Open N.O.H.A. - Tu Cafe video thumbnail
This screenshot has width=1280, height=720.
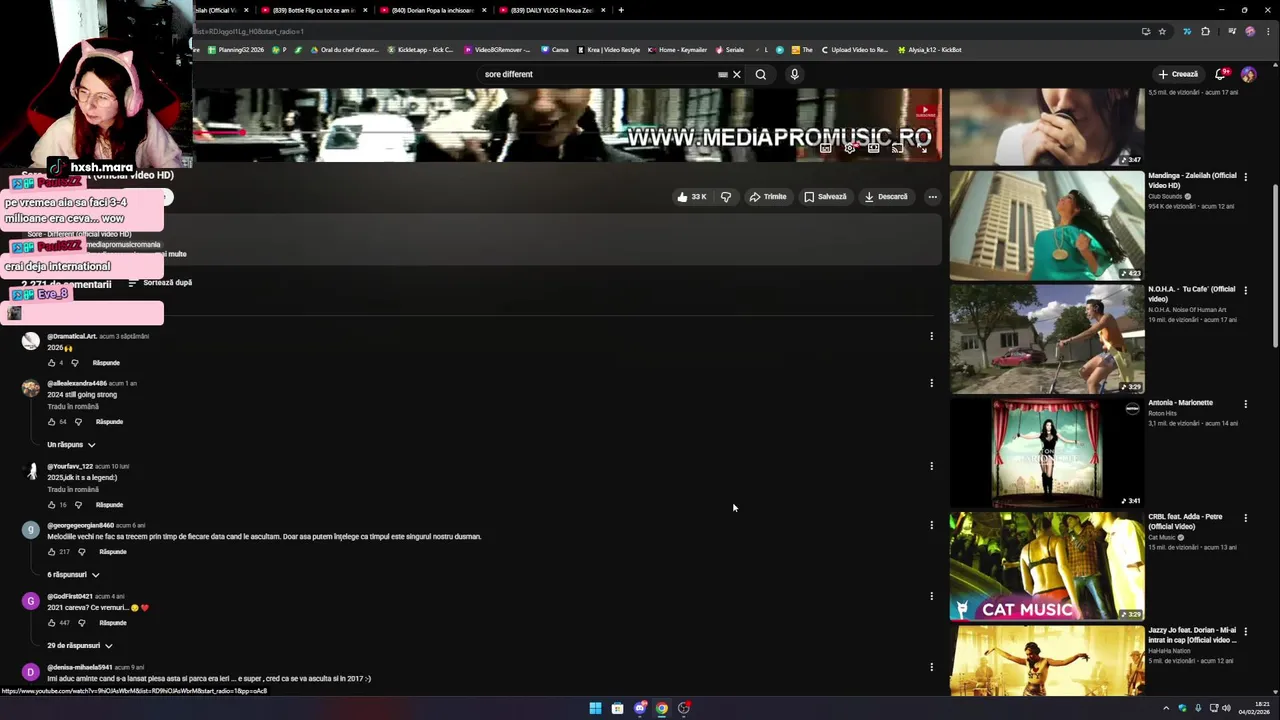pos(1047,339)
